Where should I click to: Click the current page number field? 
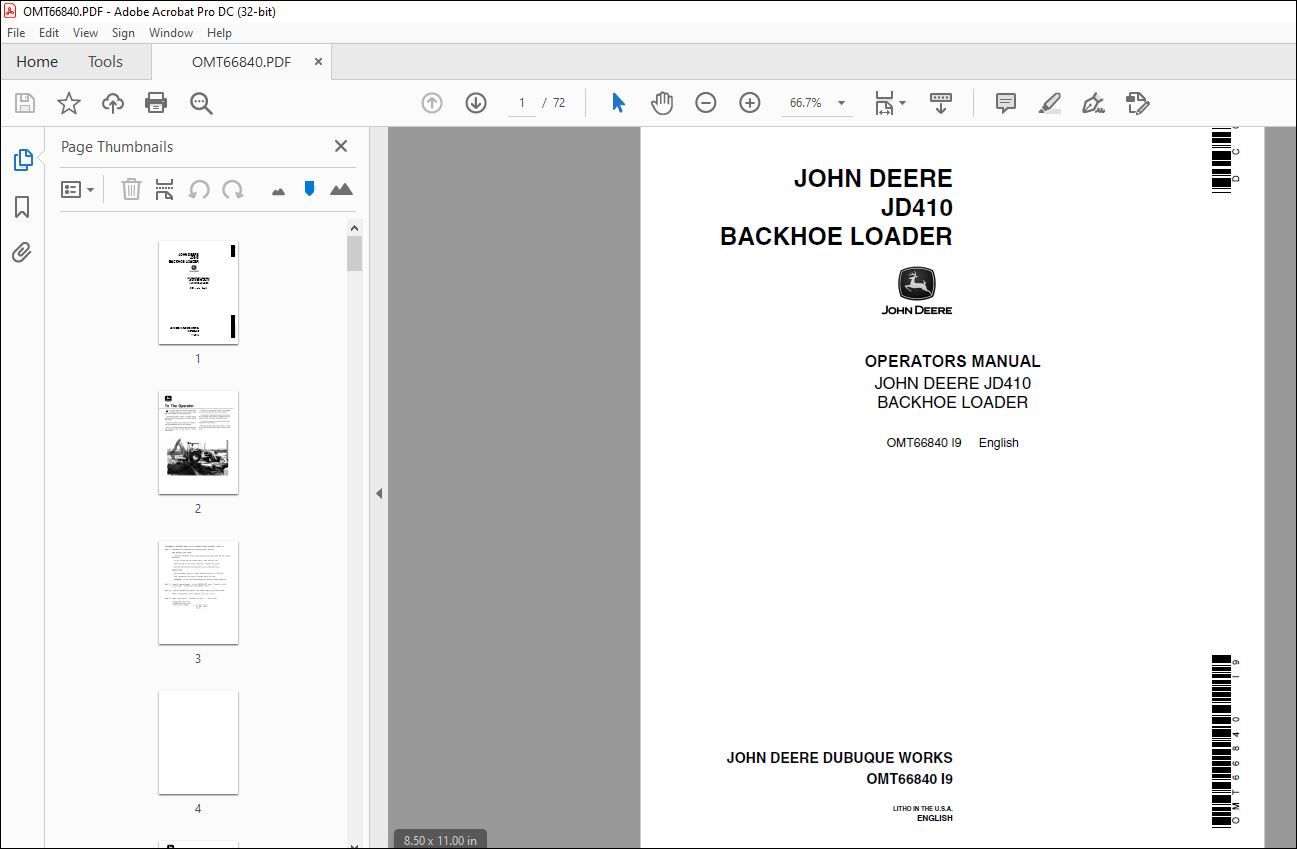521,103
